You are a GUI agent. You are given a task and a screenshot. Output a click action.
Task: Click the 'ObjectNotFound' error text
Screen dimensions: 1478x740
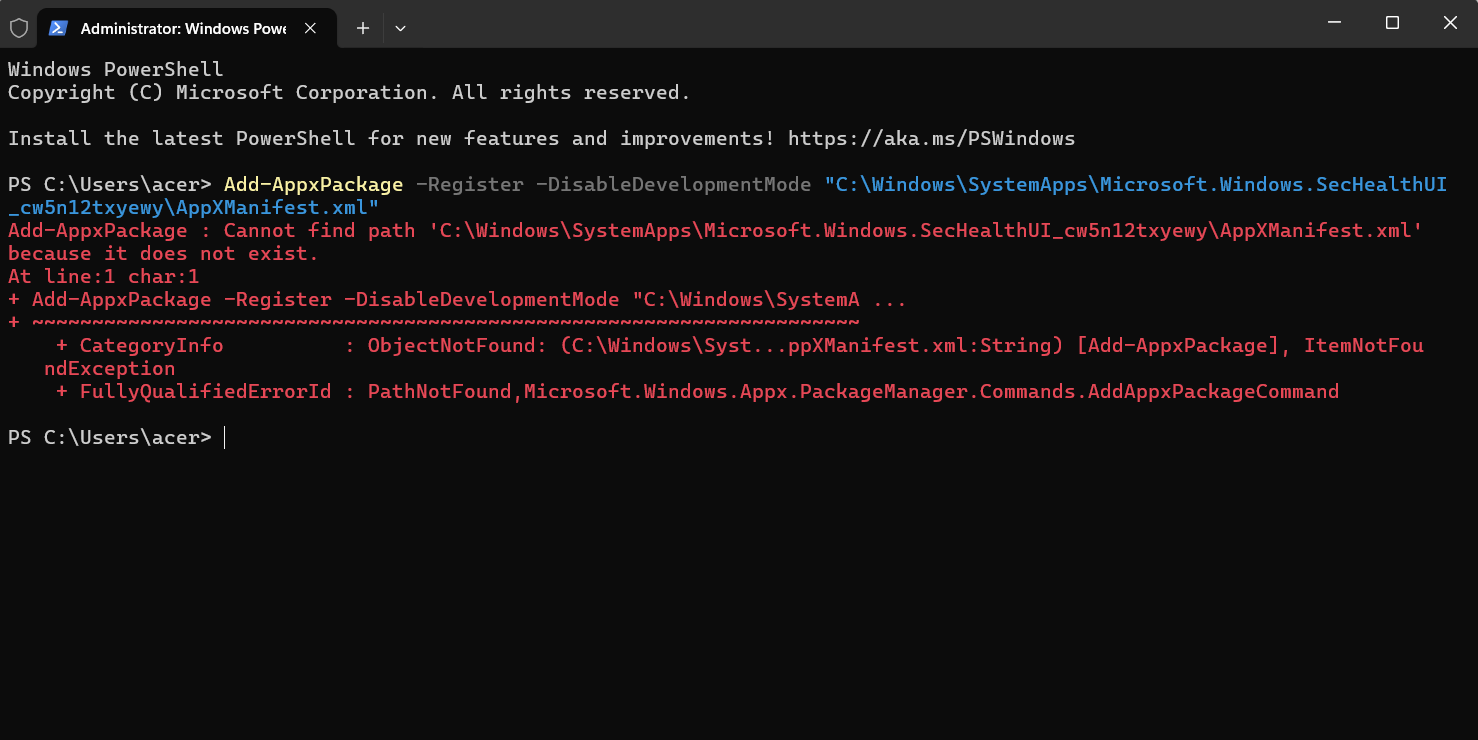[x=451, y=345]
